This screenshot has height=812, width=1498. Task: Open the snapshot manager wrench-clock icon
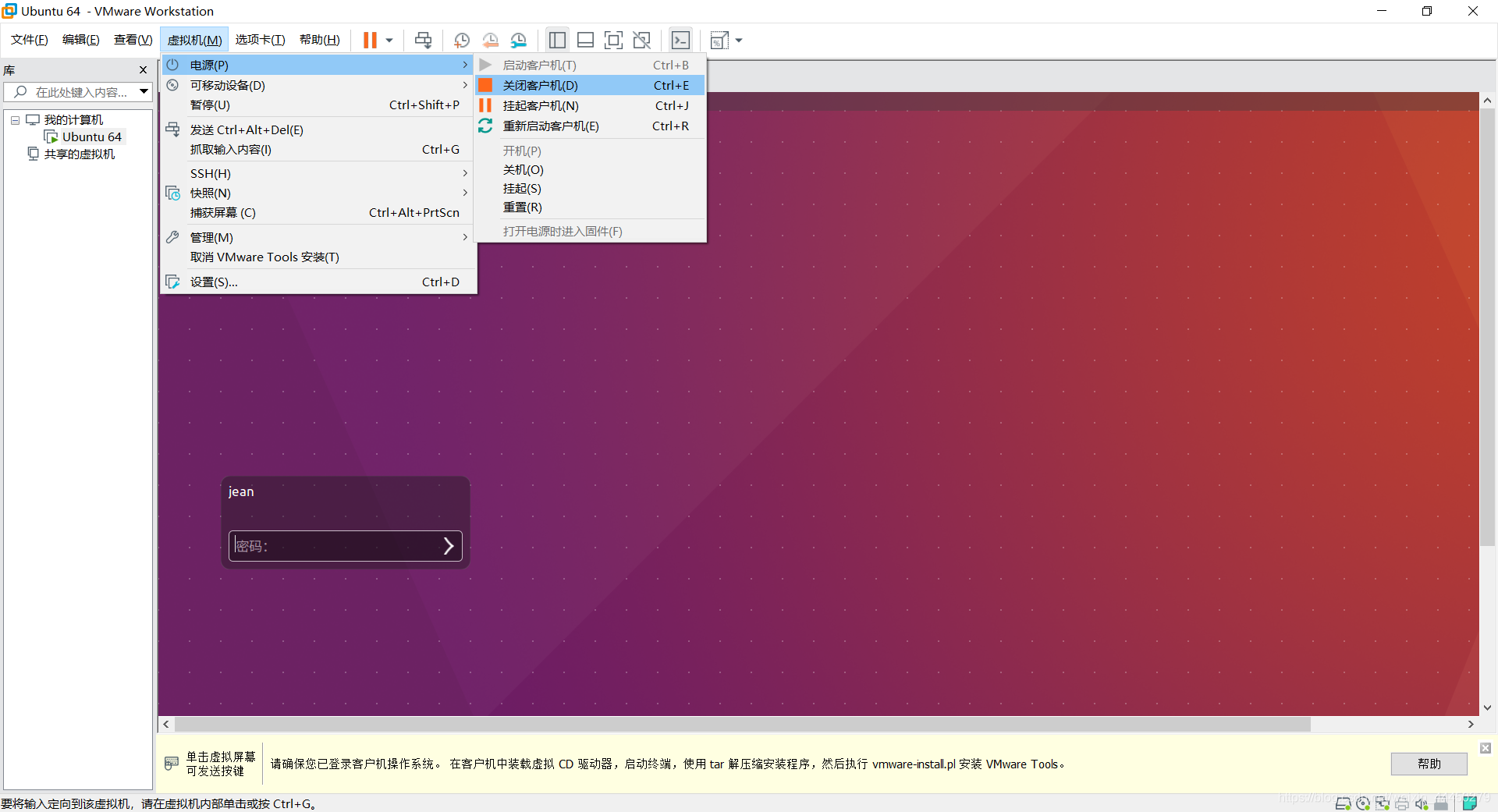click(519, 40)
